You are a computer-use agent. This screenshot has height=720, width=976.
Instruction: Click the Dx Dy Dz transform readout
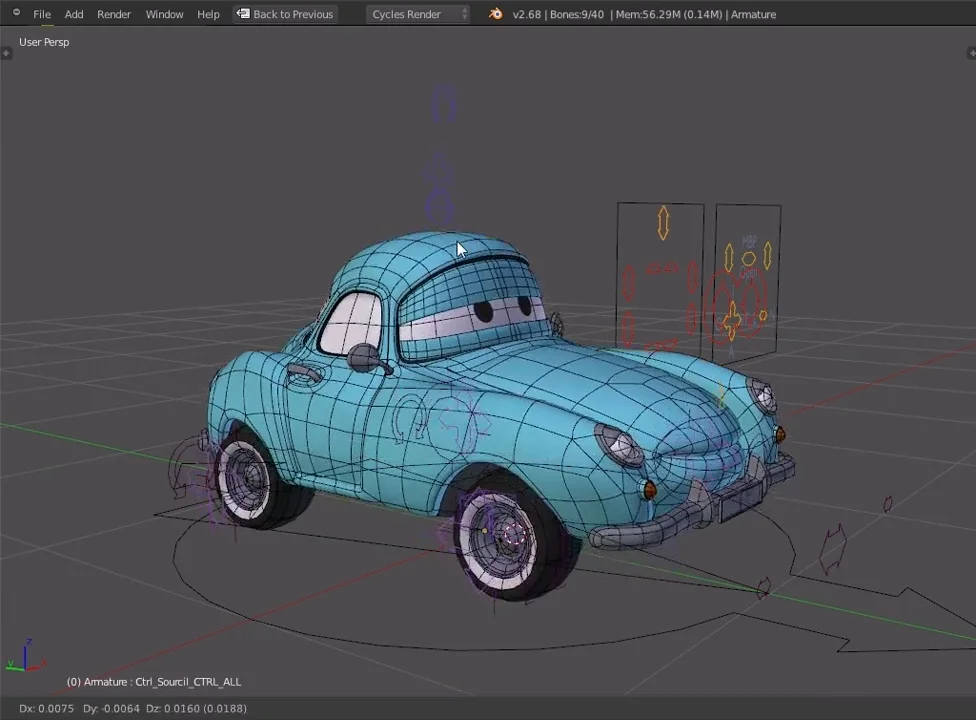[133, 708]
